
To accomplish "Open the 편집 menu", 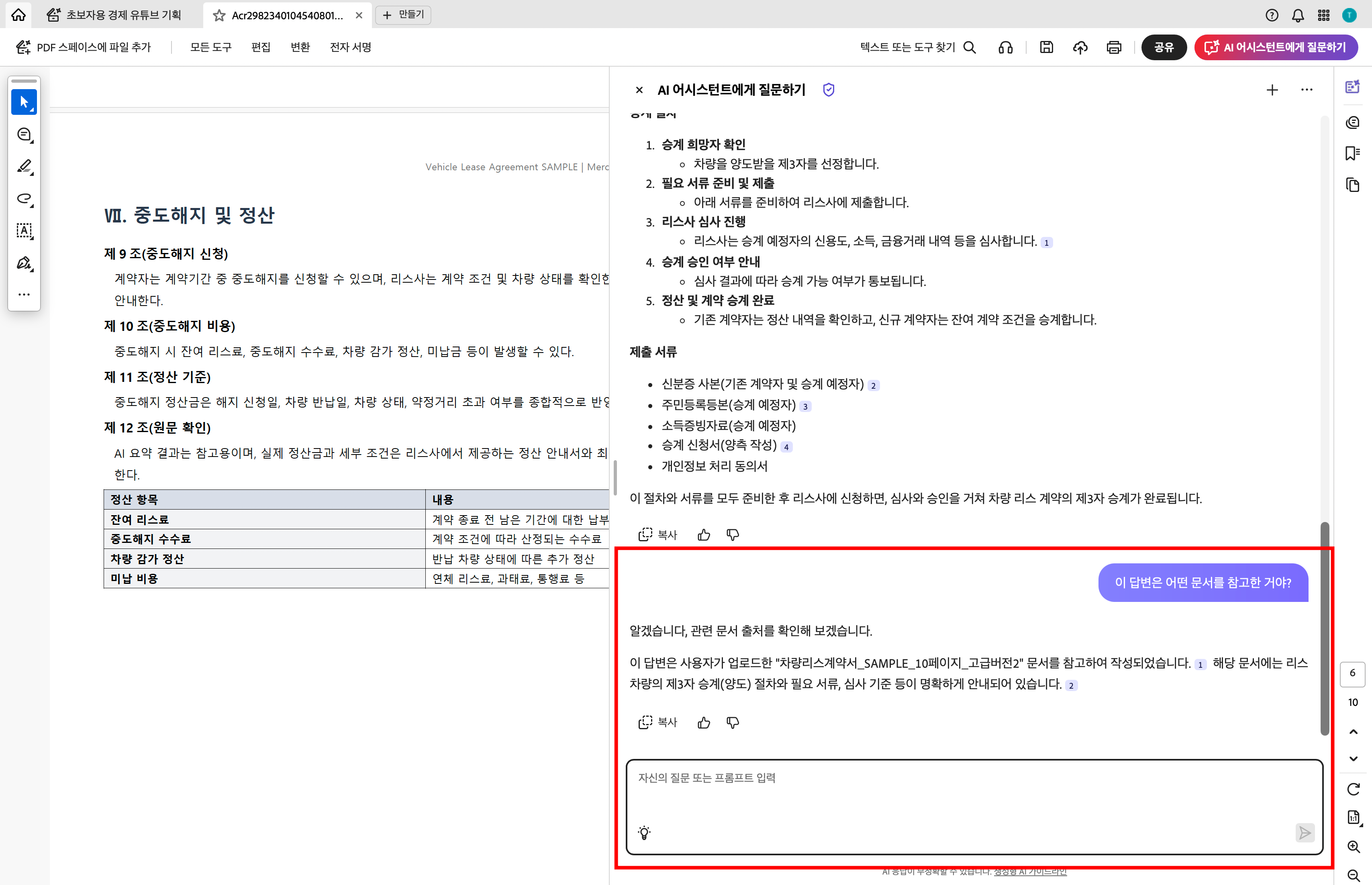I will tap(261, 47).
